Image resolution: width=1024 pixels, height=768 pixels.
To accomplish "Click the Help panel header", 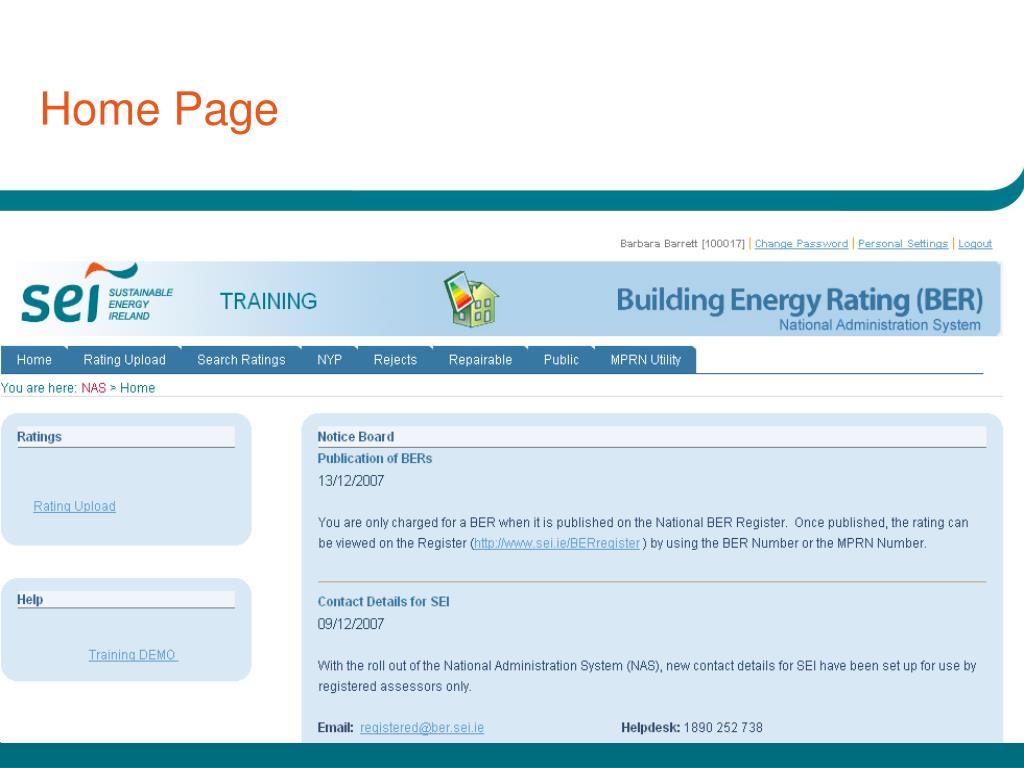I will (x=125, y=600).
